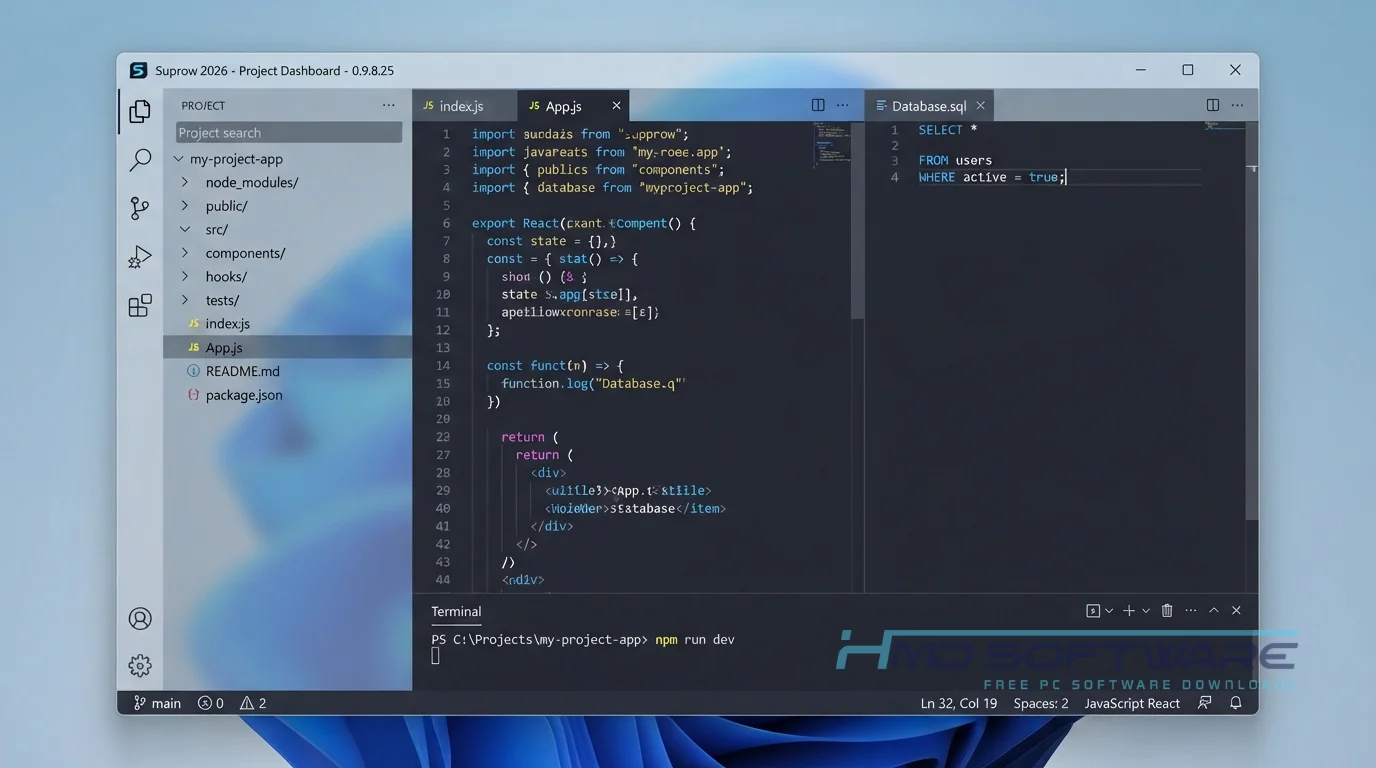Select the App.js editor tab
Viewport: 1376px width, 768px height.
pos(573,105)
